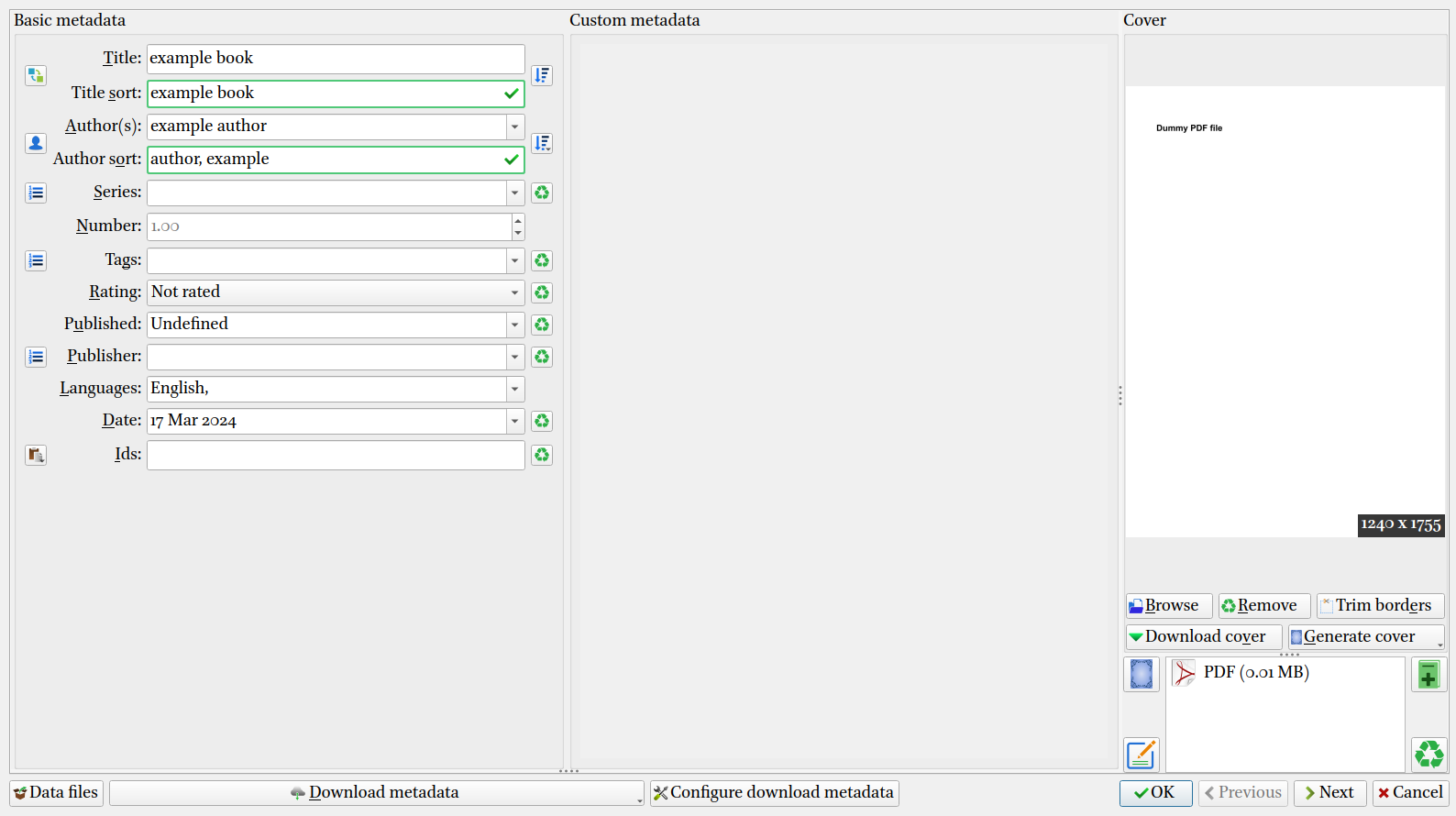Confirm changes with the OK button

[1156, 793]
